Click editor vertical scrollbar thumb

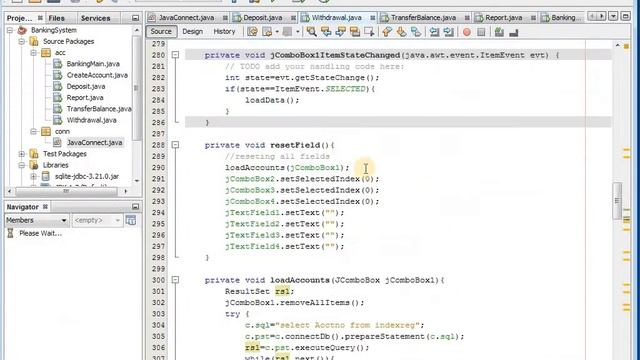(x=617, y=200)
